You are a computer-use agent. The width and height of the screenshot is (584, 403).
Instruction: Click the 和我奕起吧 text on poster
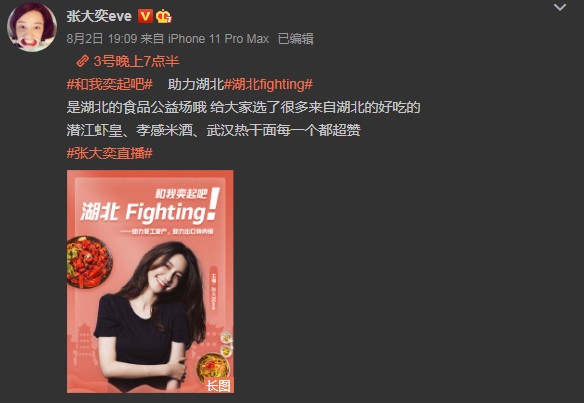(181, 193)
